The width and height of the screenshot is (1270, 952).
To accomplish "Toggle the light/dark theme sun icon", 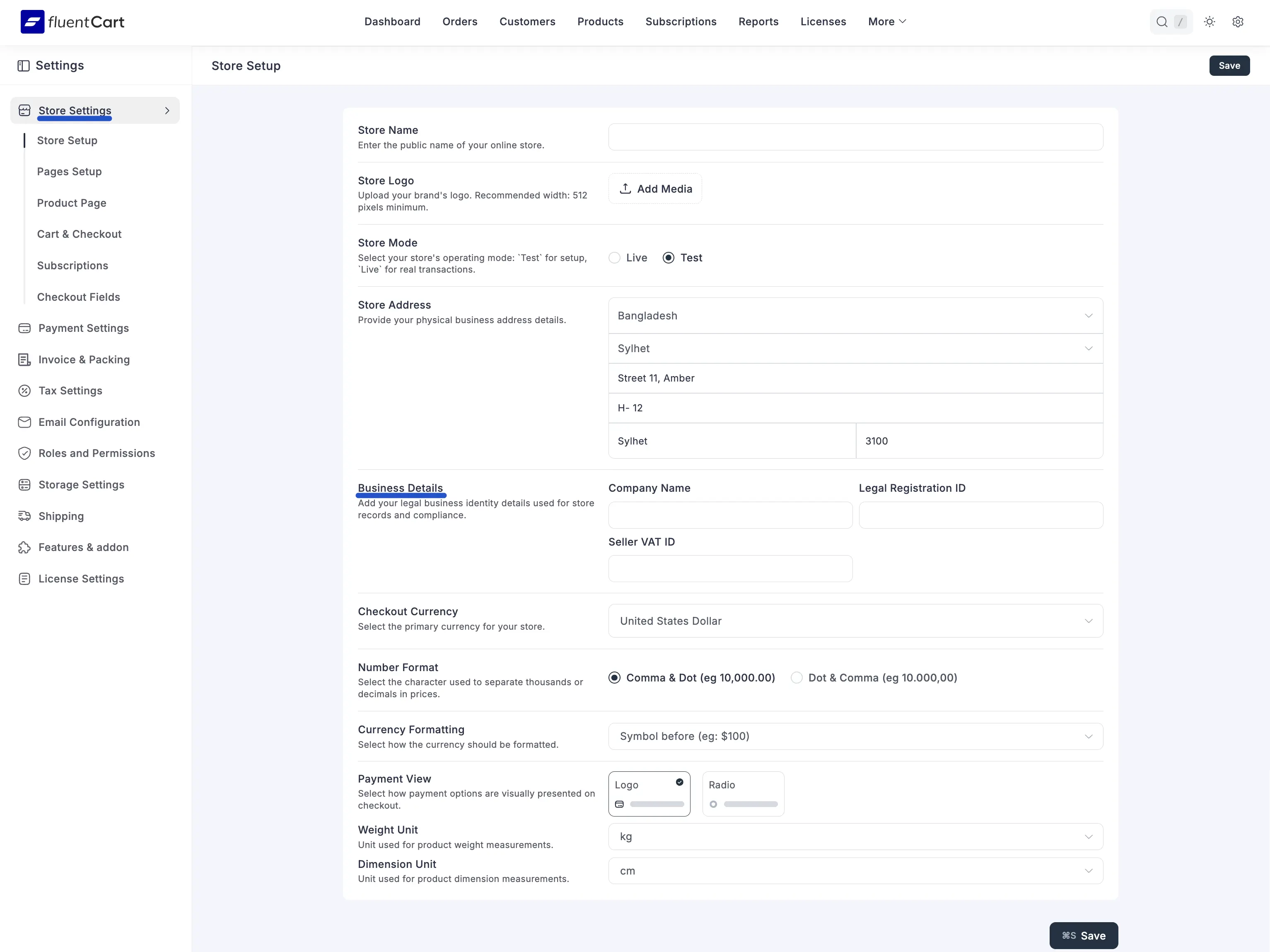I will (x=1209, y=22).
